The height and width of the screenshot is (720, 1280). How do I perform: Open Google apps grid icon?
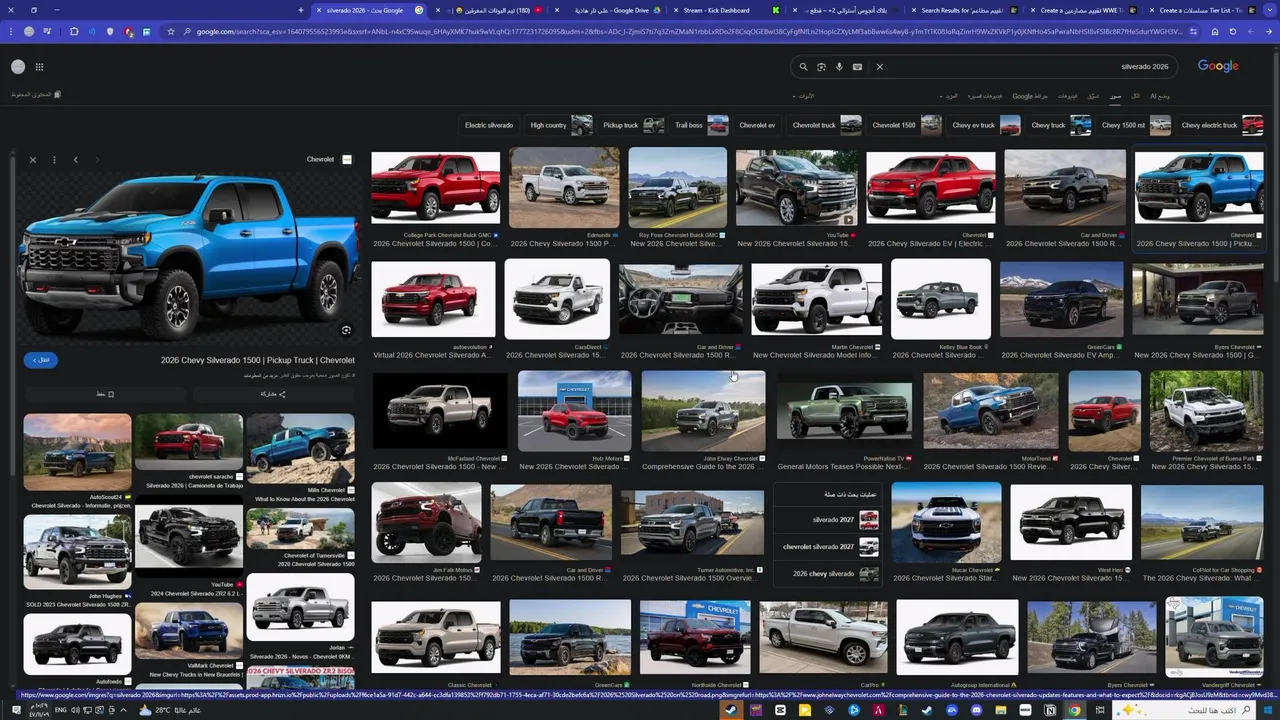coord(39,67)
